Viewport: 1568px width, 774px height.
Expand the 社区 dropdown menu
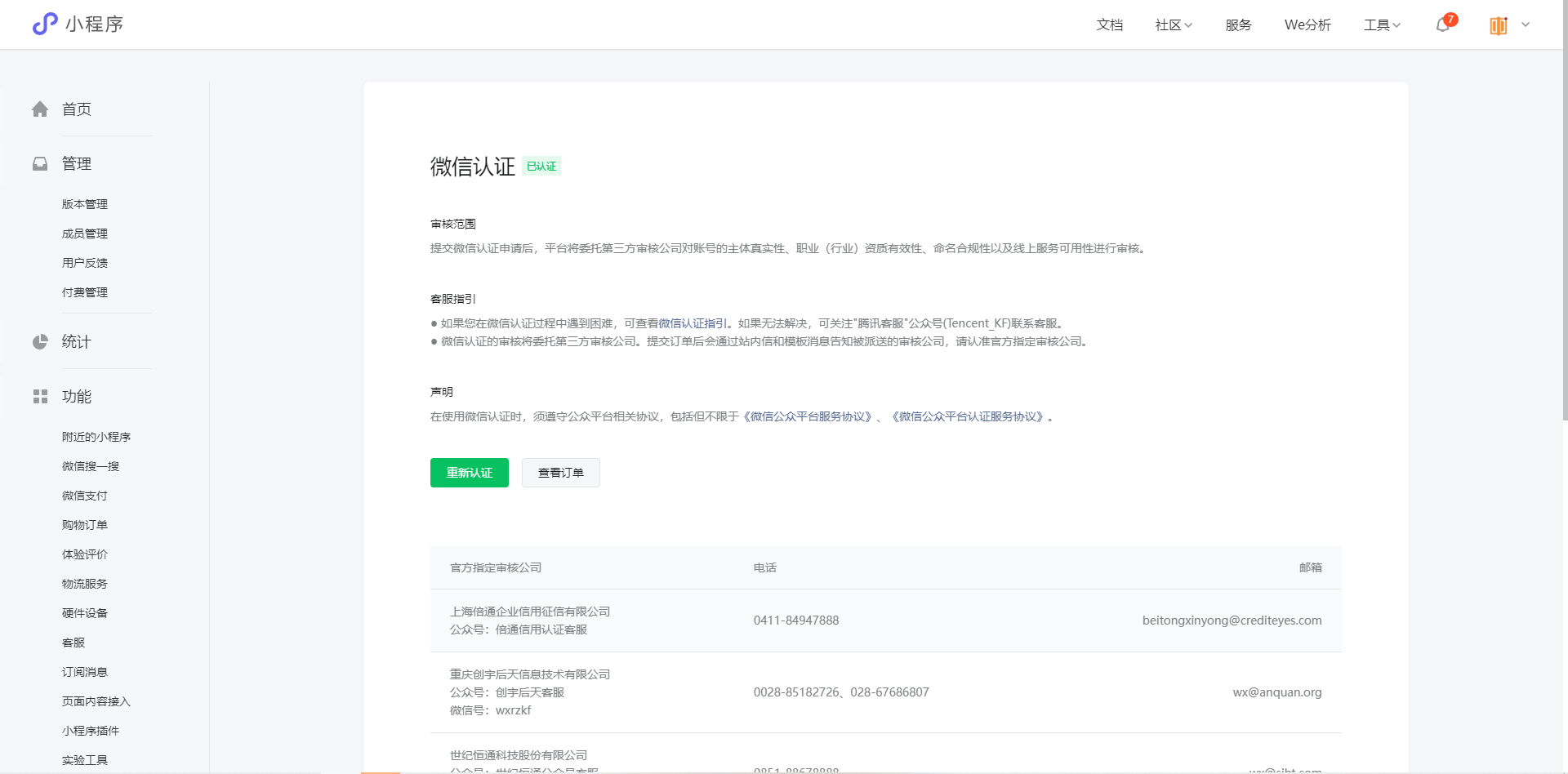[1174, 25]
